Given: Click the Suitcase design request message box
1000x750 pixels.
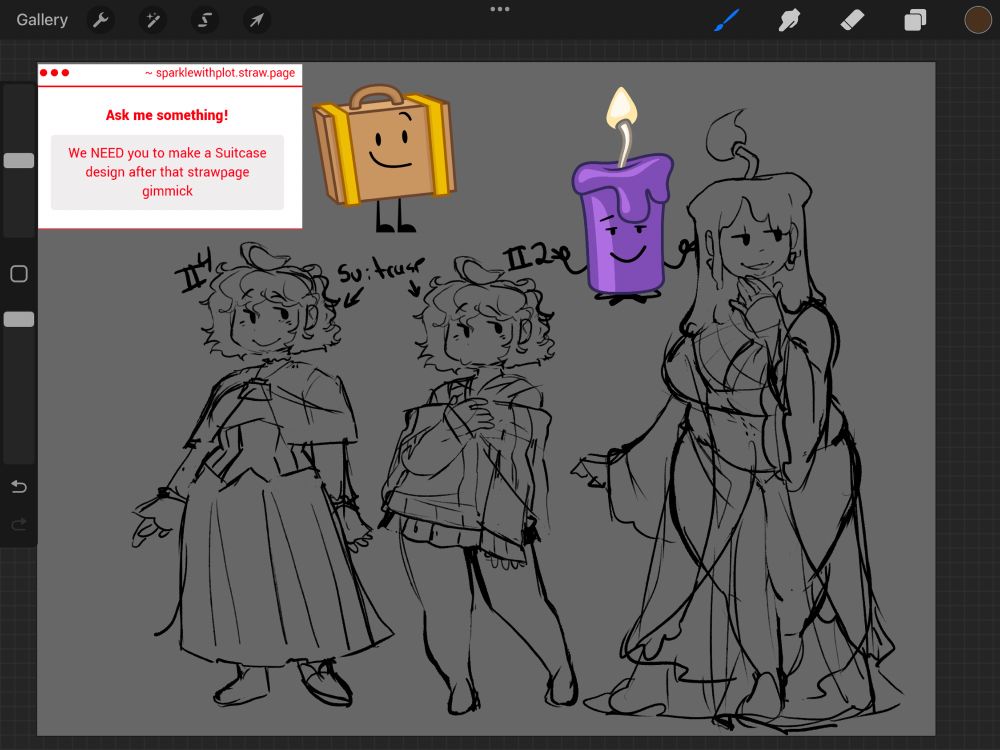Looking at the screenshot, I should click(x=167, y=172).
